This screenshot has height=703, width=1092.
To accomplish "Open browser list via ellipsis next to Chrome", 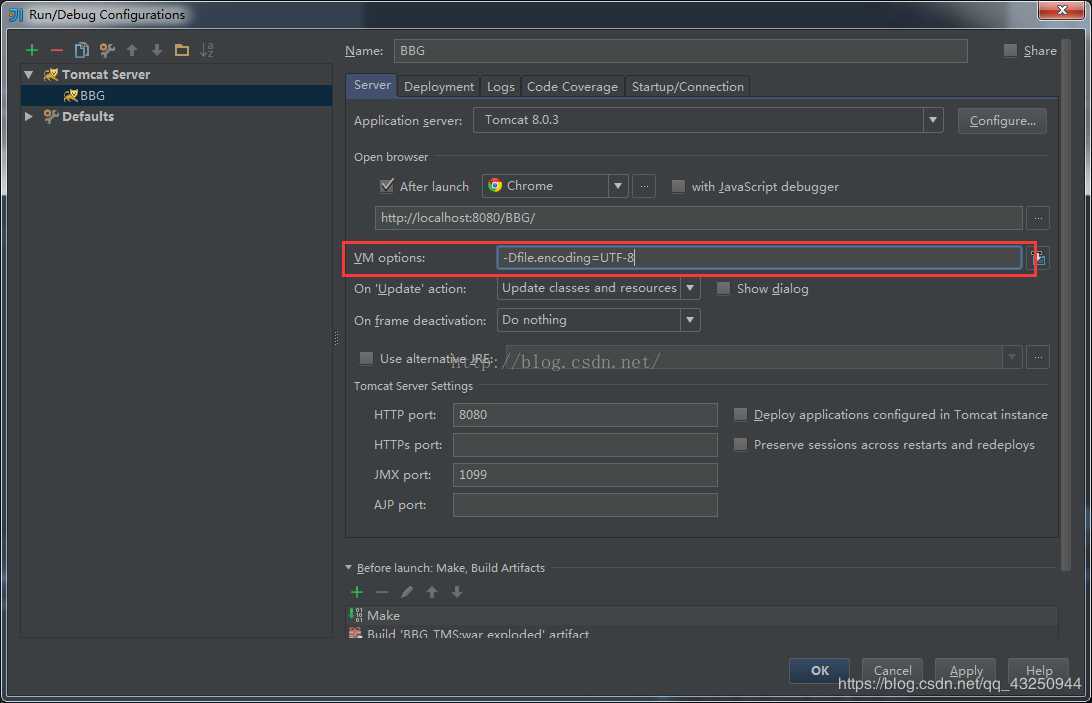I will (x=644, y=187).
